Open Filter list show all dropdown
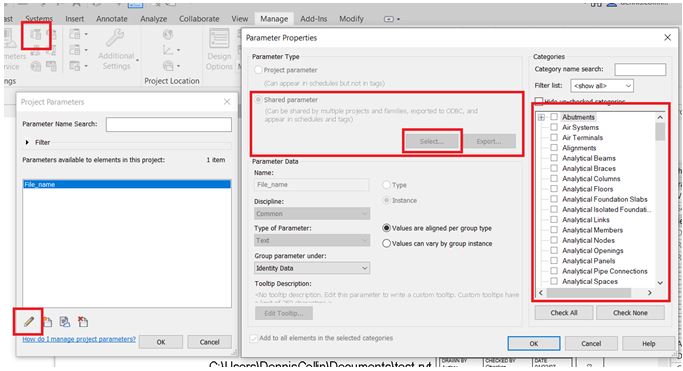Screen dimensions: 683x371 (602, 86)
